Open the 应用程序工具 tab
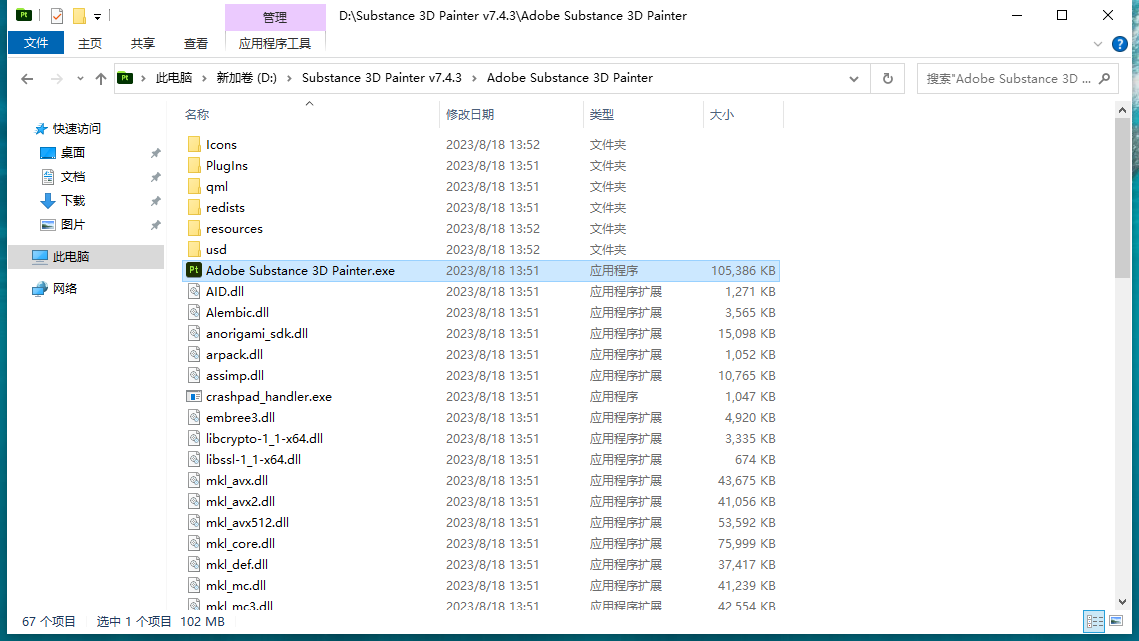Viewport: 1139px width, 641px height. pos(275,44)
